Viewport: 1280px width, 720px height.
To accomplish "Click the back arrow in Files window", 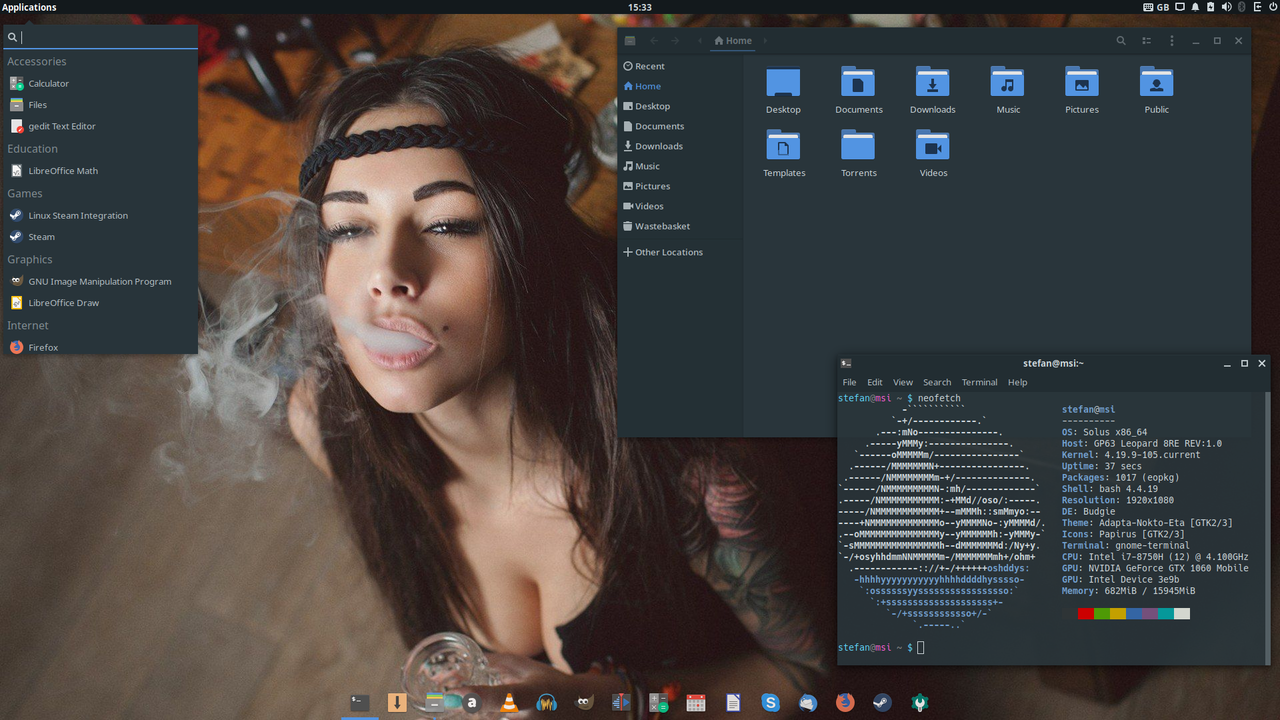I will tap(654, 41).
